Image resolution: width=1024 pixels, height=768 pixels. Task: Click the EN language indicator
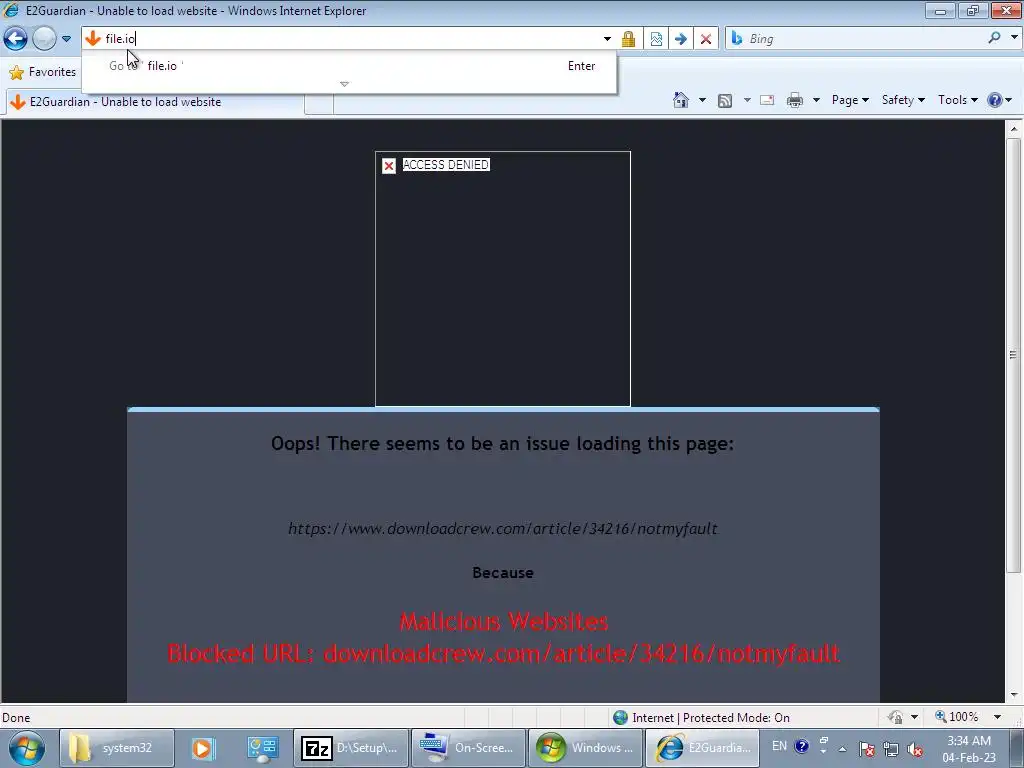click(x=779, y=746)
